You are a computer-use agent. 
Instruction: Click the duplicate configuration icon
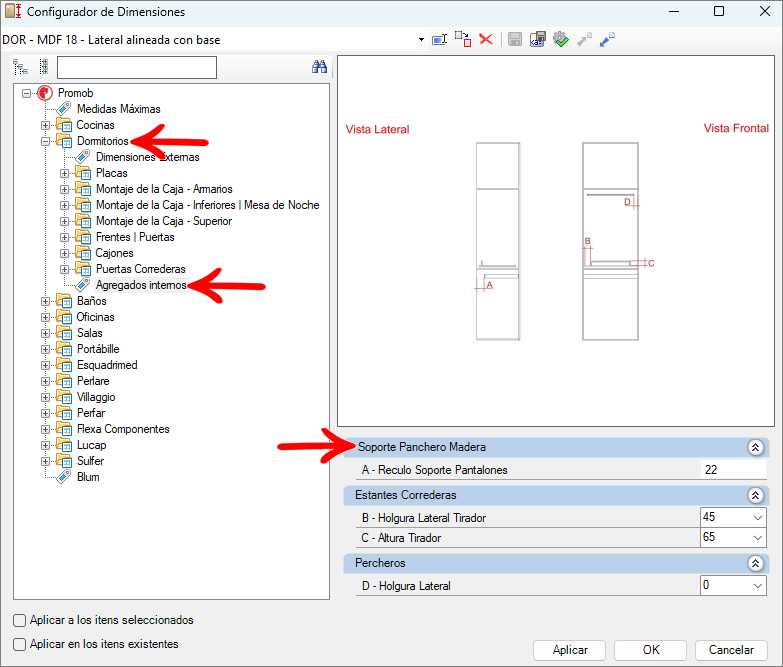coord(463,39)
